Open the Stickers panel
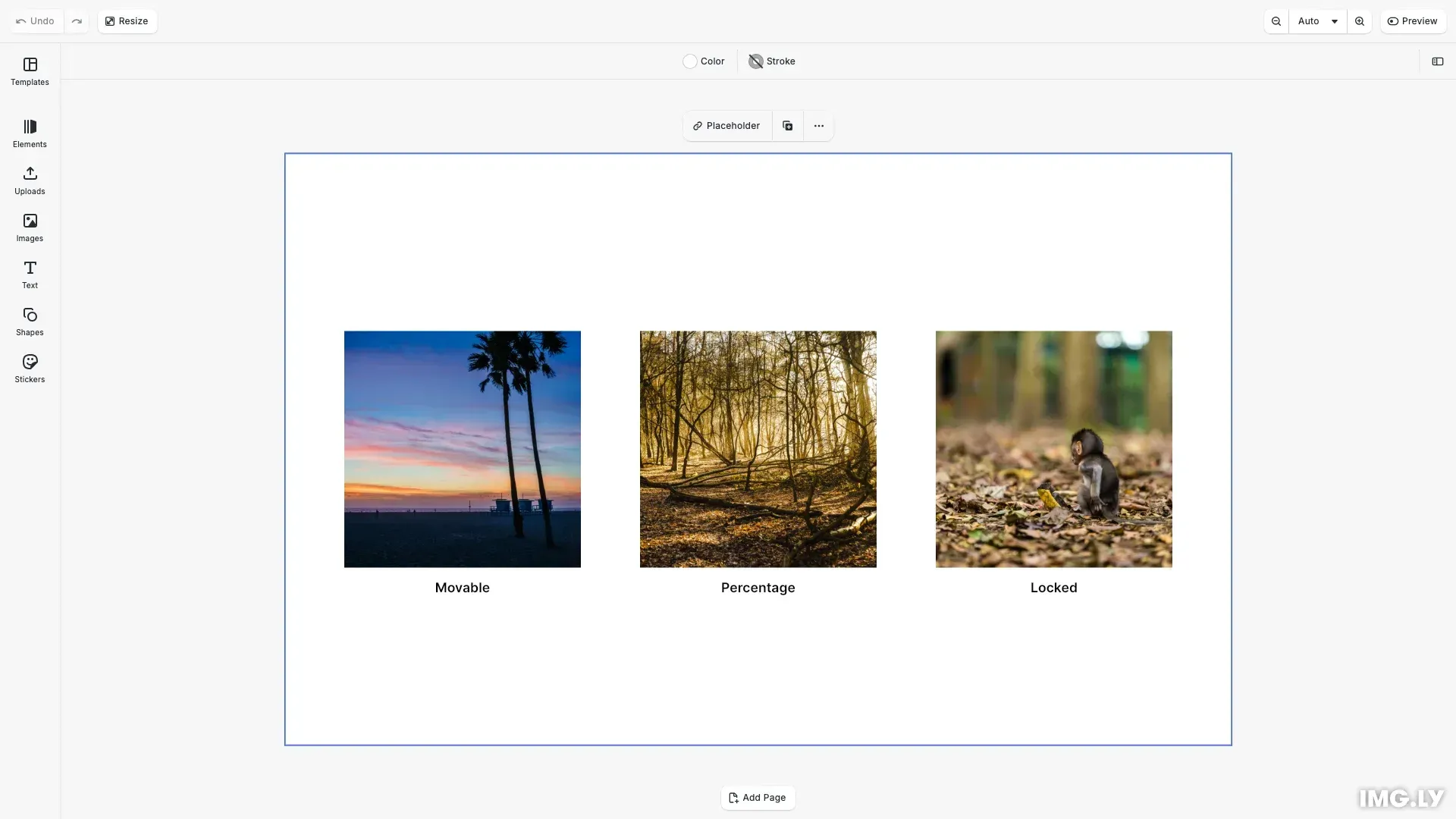Viewport: 1456px width, 819px height. 30,369
